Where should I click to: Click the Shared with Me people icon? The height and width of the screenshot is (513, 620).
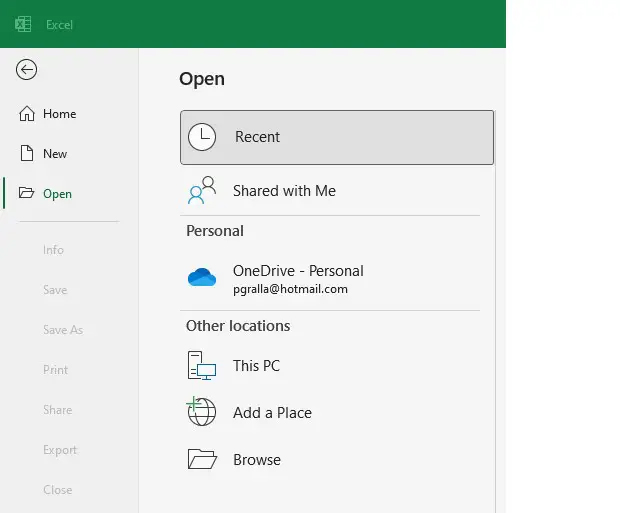point(202,191)
